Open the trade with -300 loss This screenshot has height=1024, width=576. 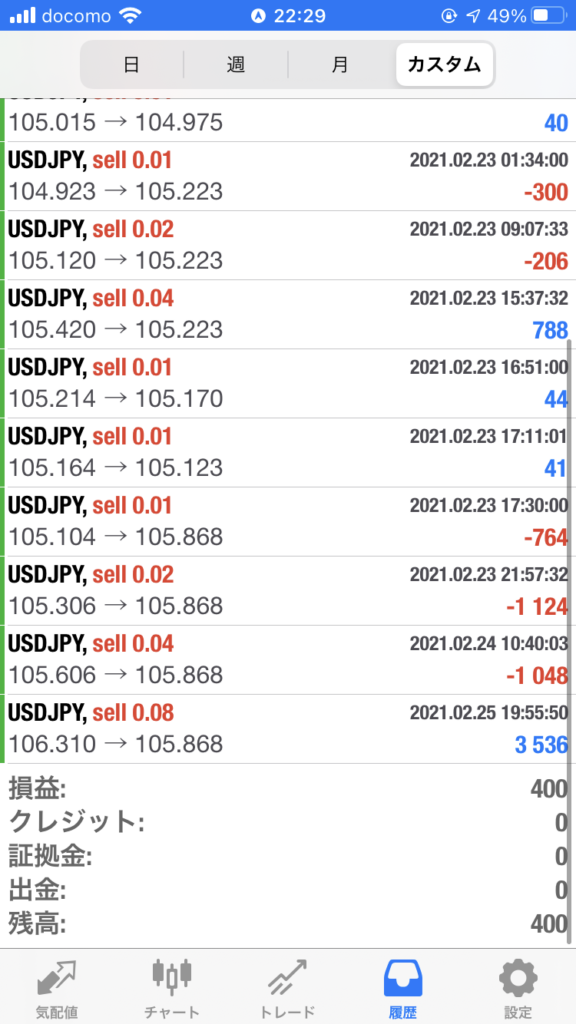288,176
